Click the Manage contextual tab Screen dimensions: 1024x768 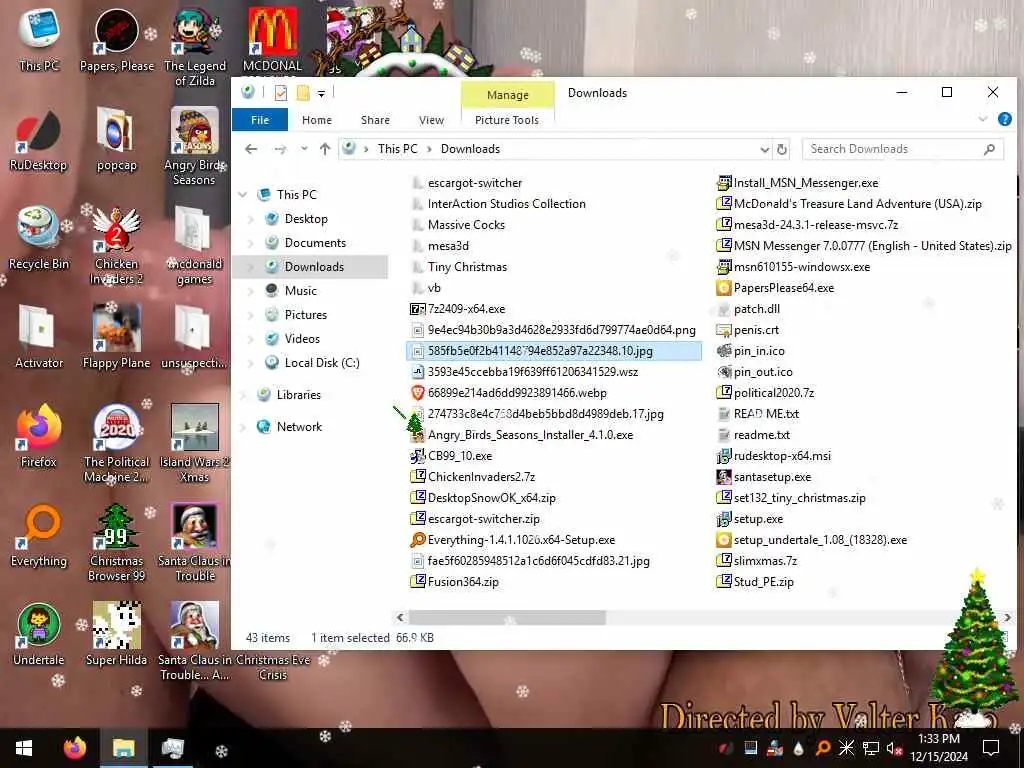click(x=508, y=95)
